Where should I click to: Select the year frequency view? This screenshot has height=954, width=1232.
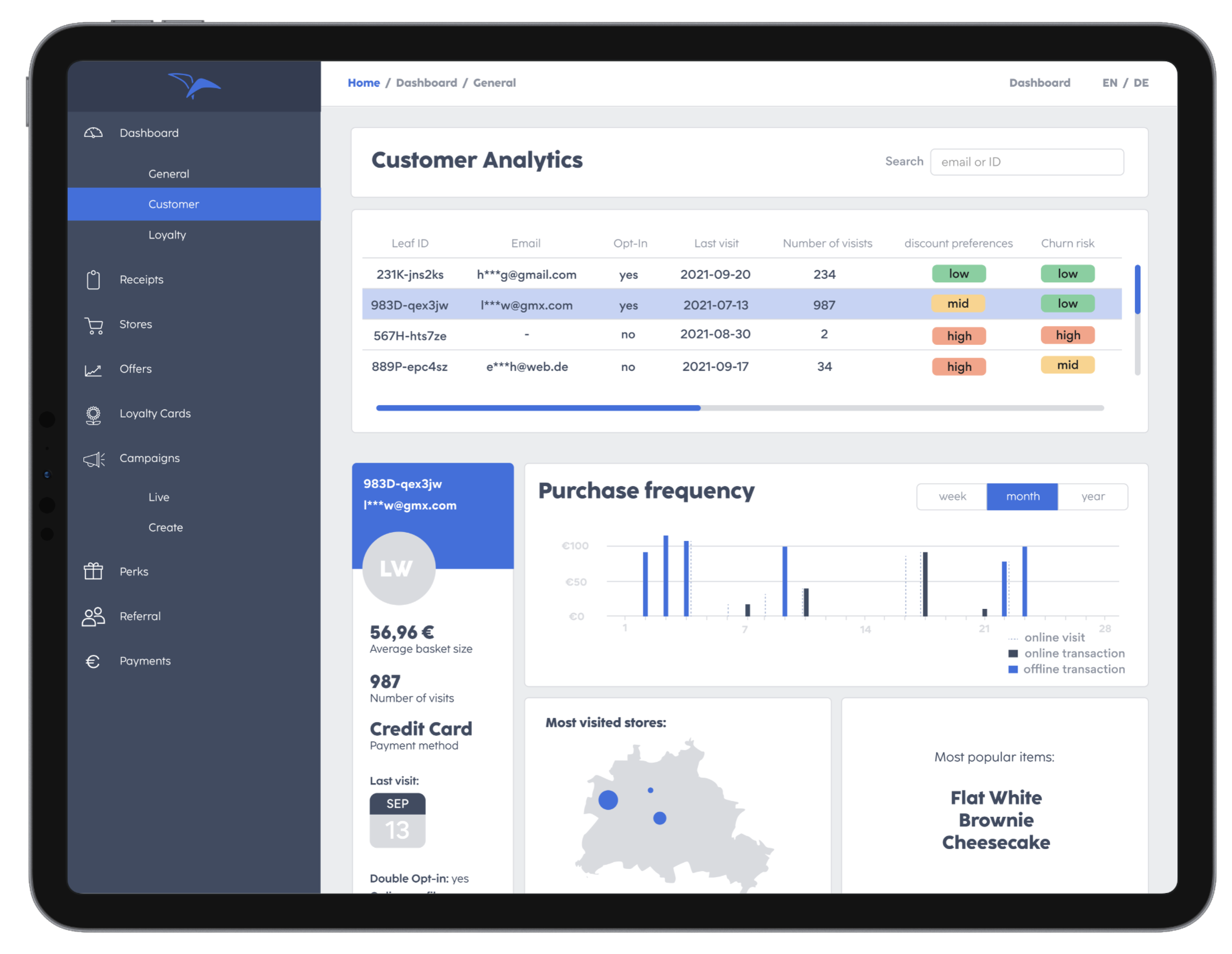point(1092,496)
